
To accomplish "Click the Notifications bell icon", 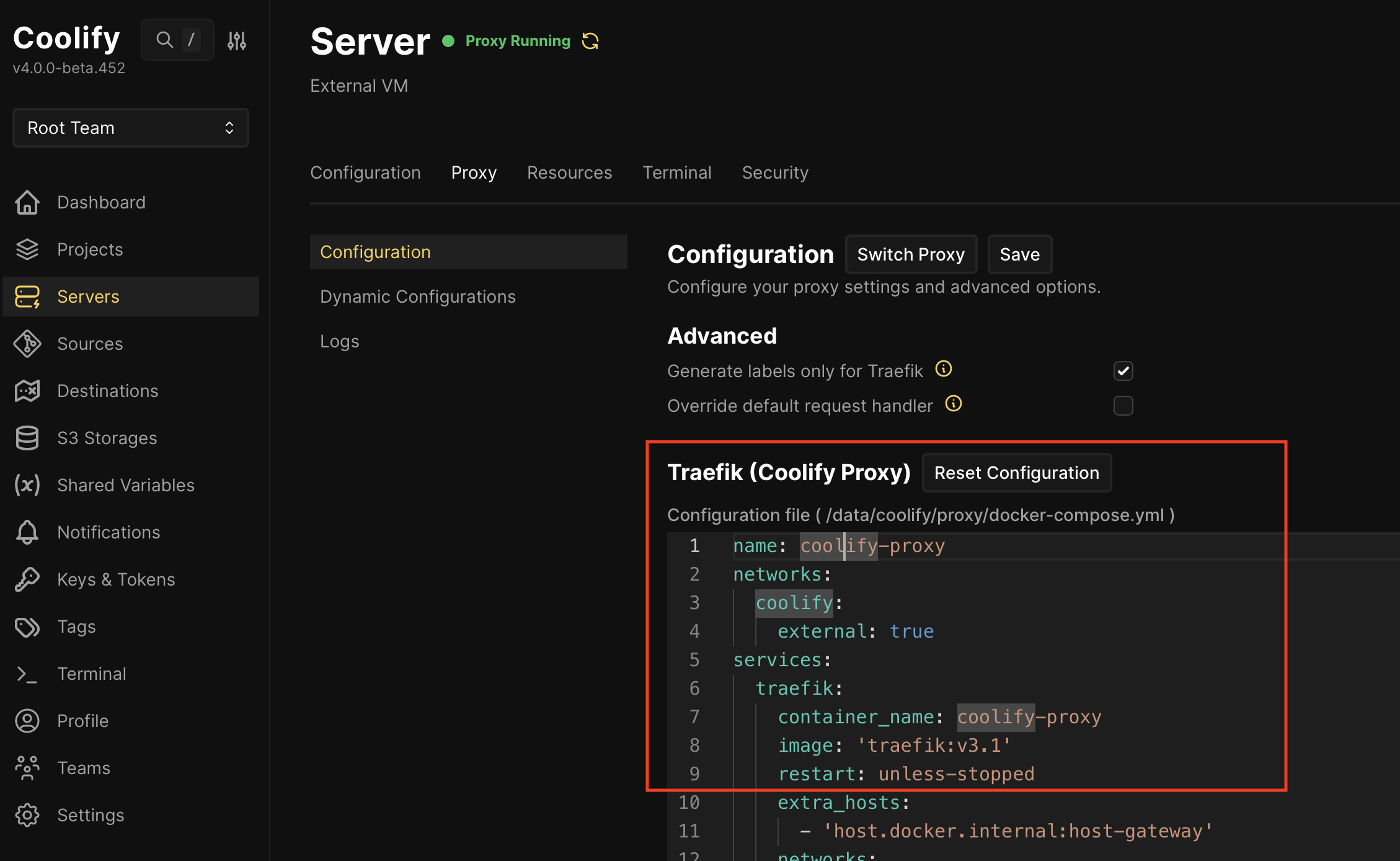I will pos(27,532).
